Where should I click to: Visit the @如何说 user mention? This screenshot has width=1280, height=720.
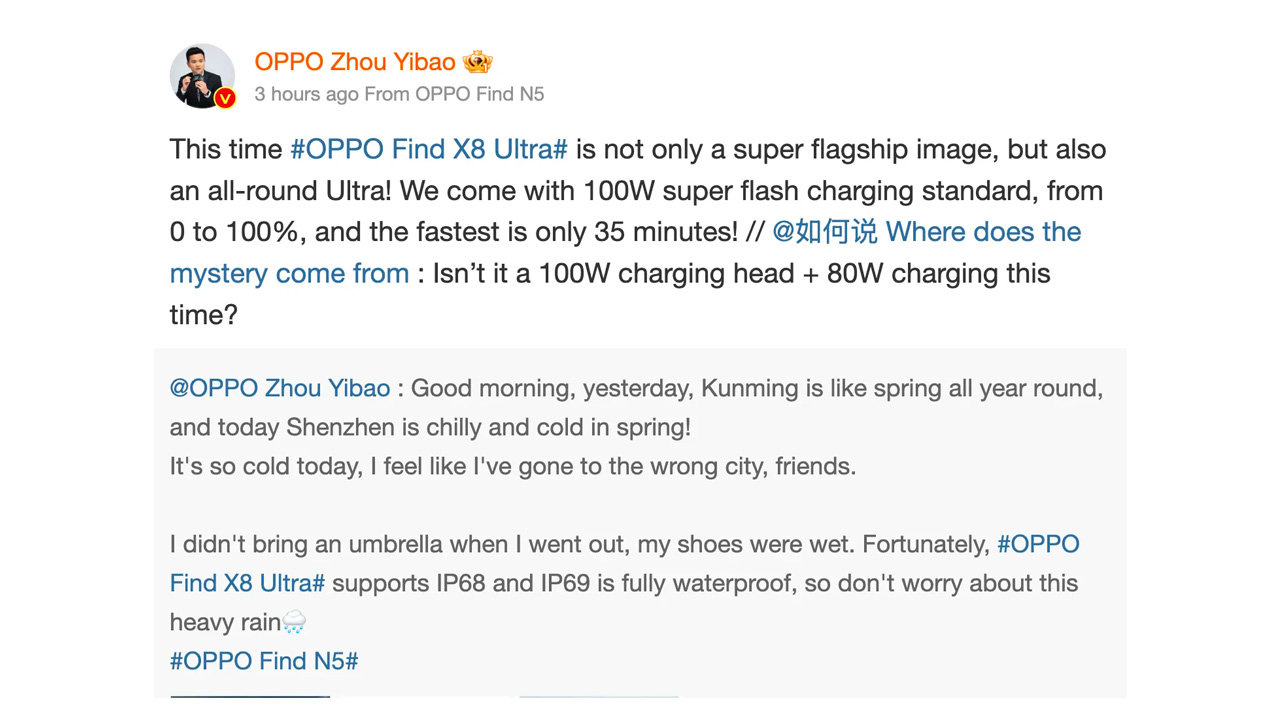pos(824,232)
